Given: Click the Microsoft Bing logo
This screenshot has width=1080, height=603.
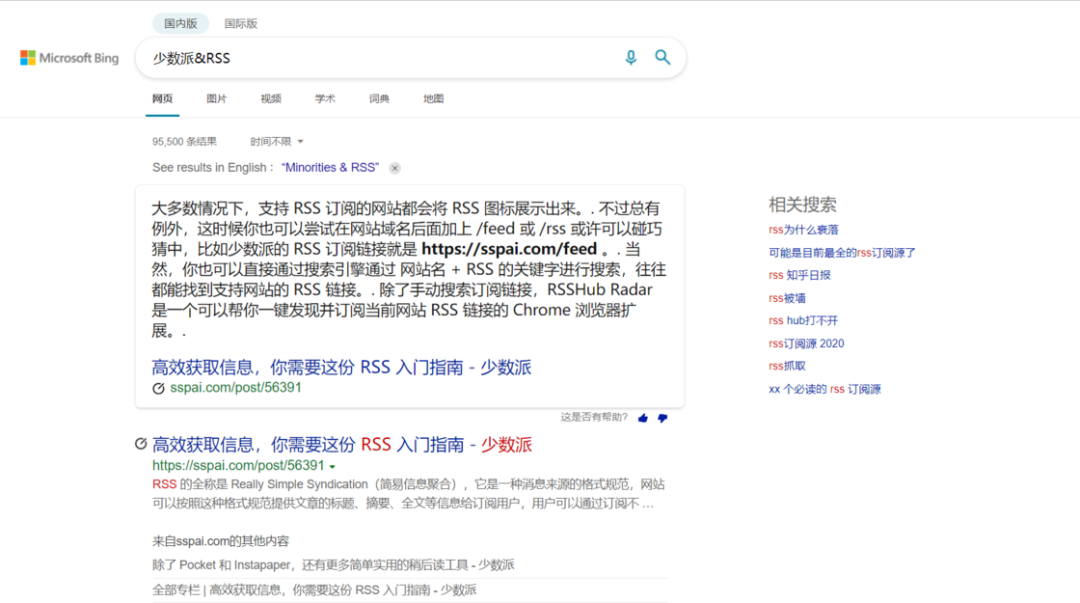Looking at the screenshot, I should coord(70,58).
